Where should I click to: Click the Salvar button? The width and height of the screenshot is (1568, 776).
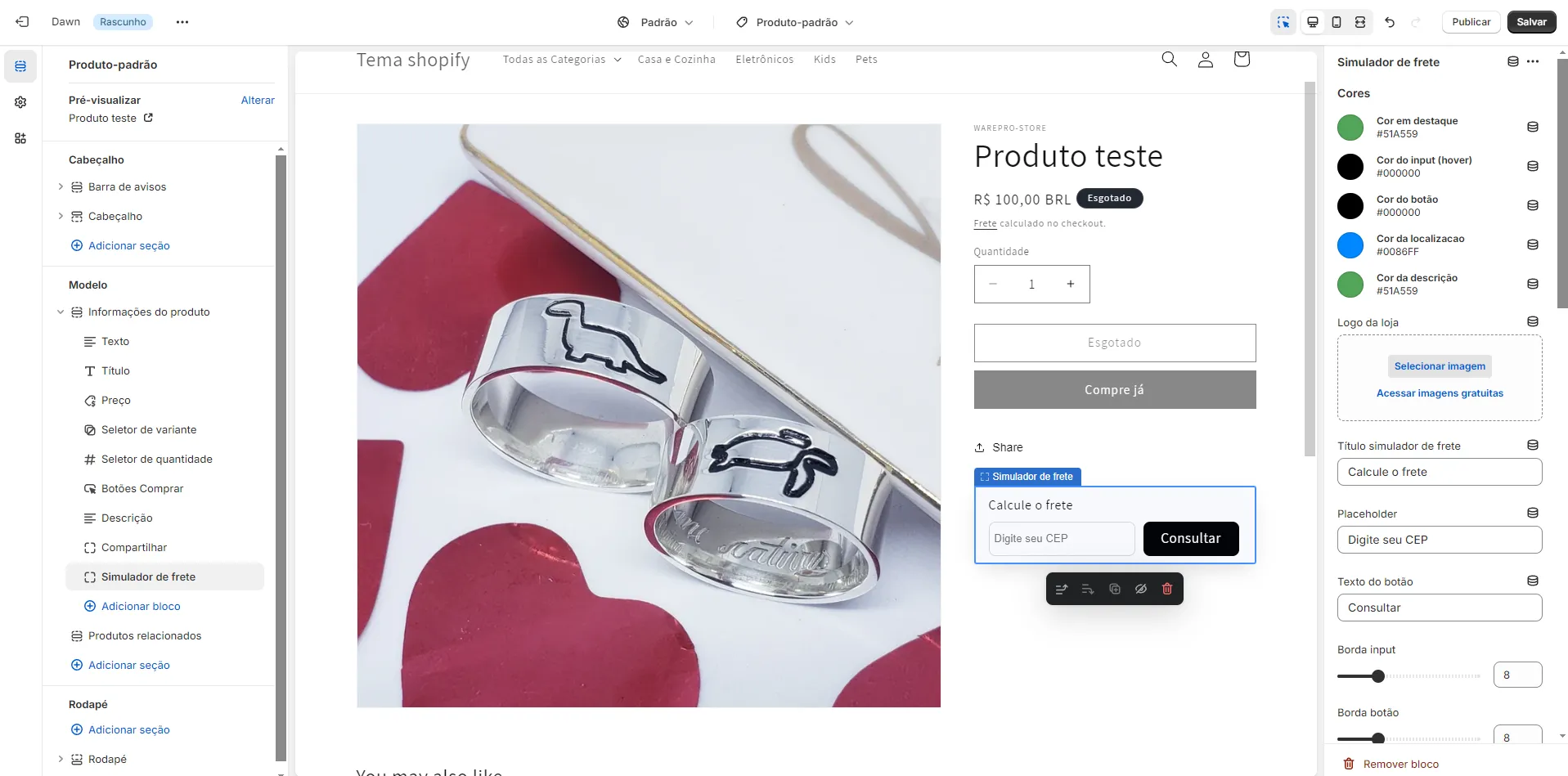coord(1531,22)
